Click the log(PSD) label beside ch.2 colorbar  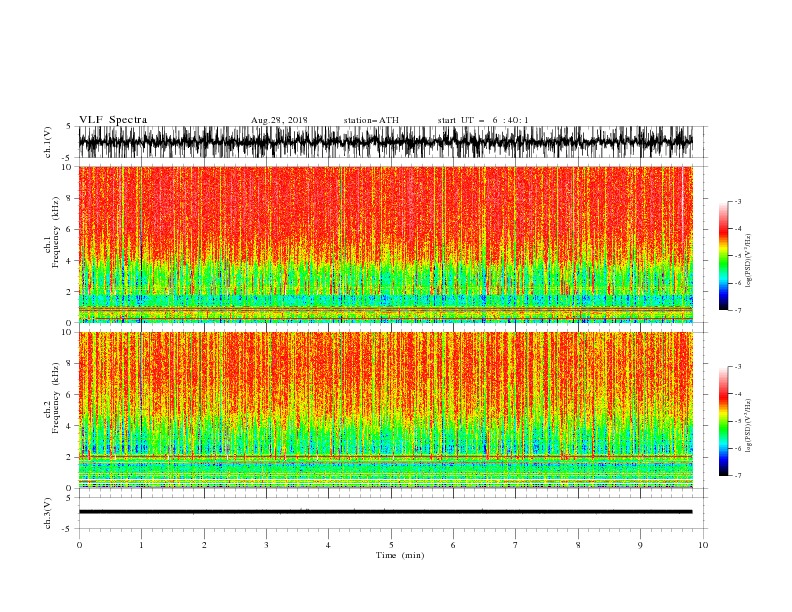click(748, 426)
